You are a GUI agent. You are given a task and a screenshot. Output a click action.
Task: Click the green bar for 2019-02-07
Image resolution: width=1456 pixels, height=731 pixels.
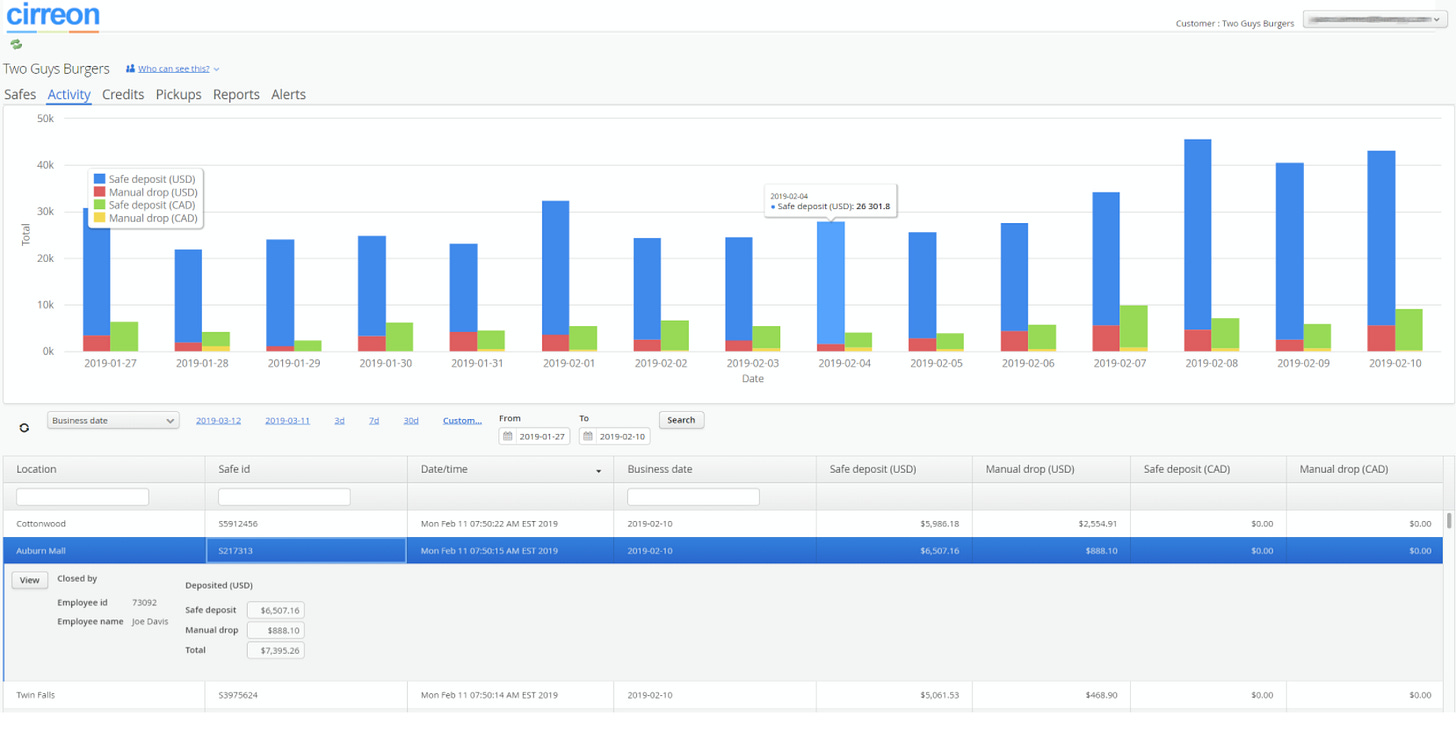coord(1134,327)
